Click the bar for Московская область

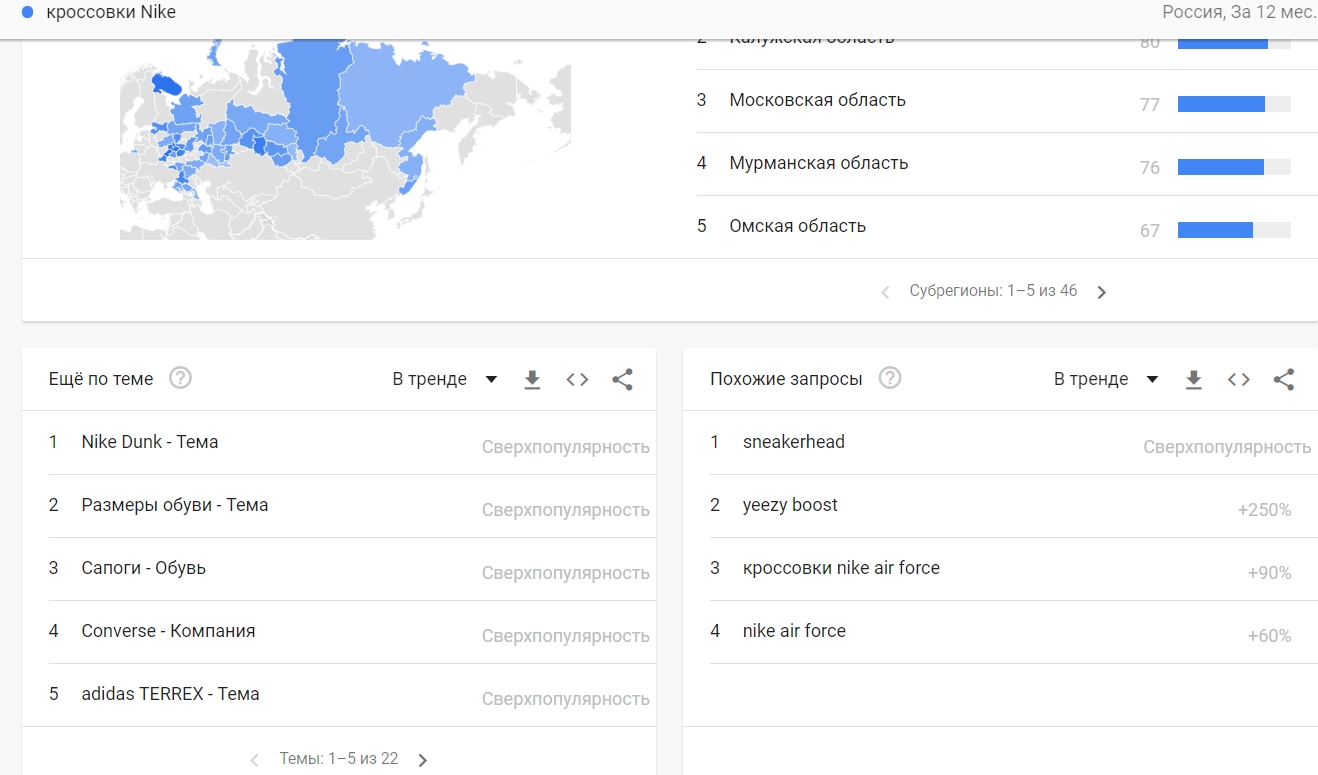[1234, 104]
